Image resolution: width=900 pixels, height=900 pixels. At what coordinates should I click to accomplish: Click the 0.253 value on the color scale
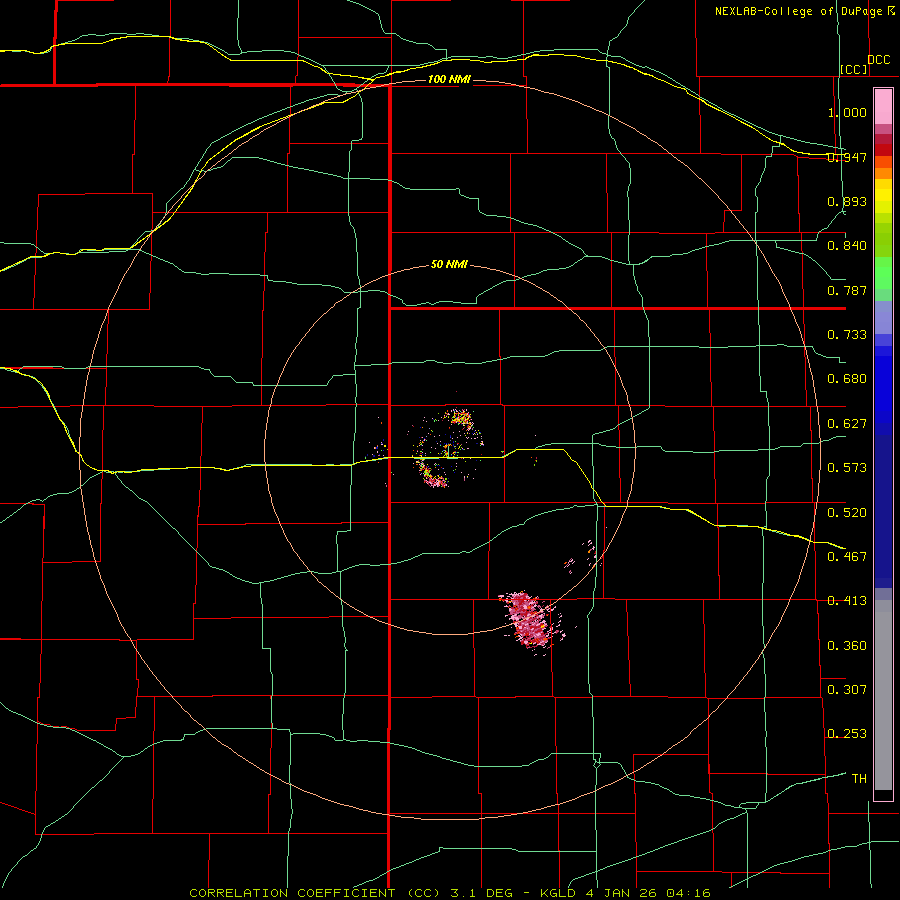coord(847,734)
